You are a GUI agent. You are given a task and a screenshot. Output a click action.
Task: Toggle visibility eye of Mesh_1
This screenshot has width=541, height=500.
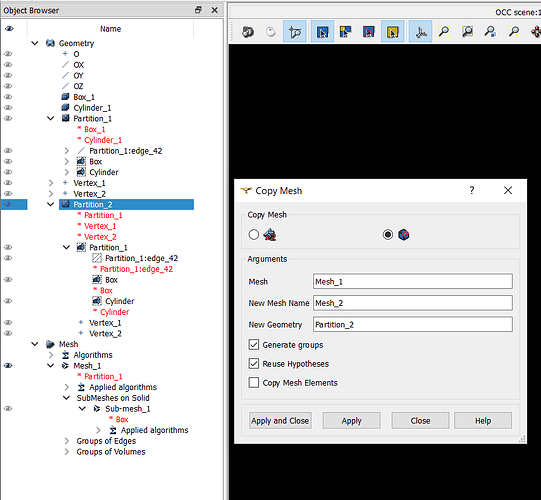[8, 365]
